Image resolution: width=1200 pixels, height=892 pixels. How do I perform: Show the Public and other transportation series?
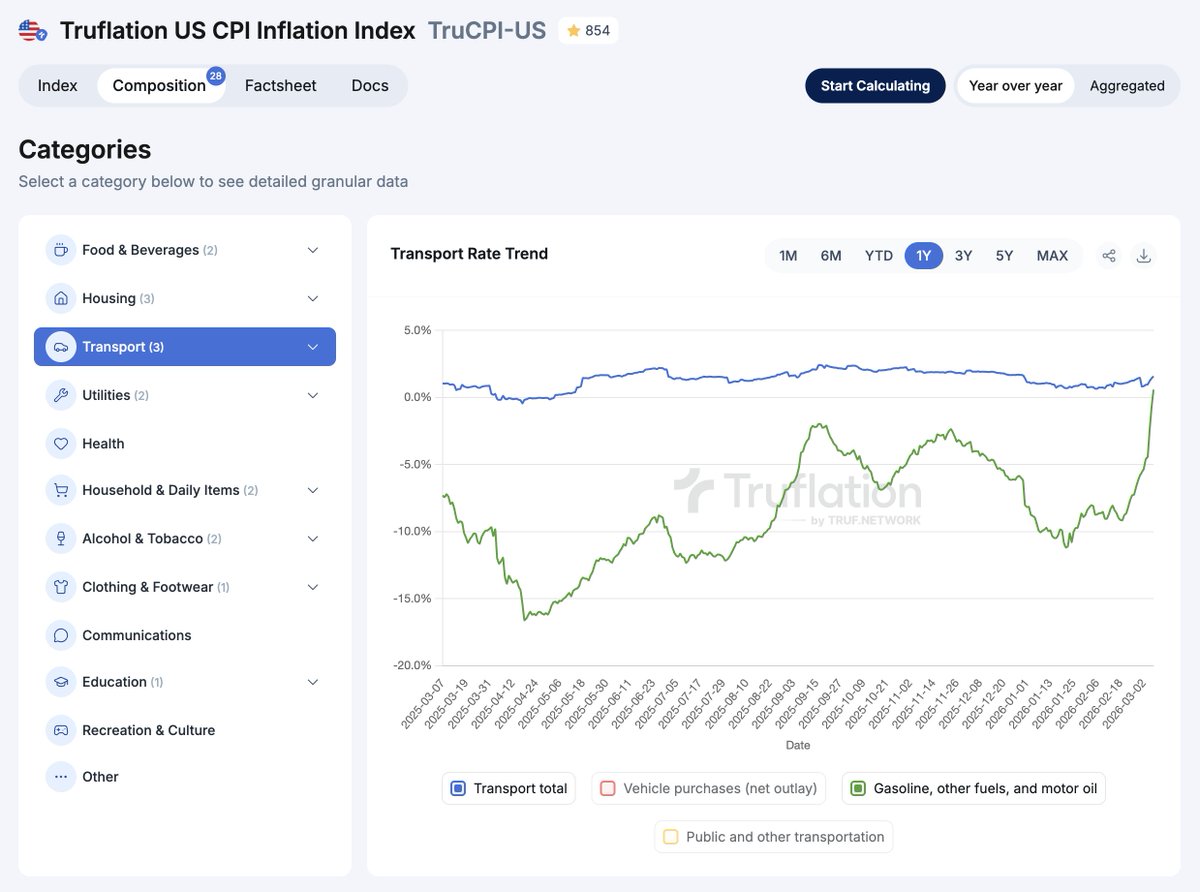(773, 836)
